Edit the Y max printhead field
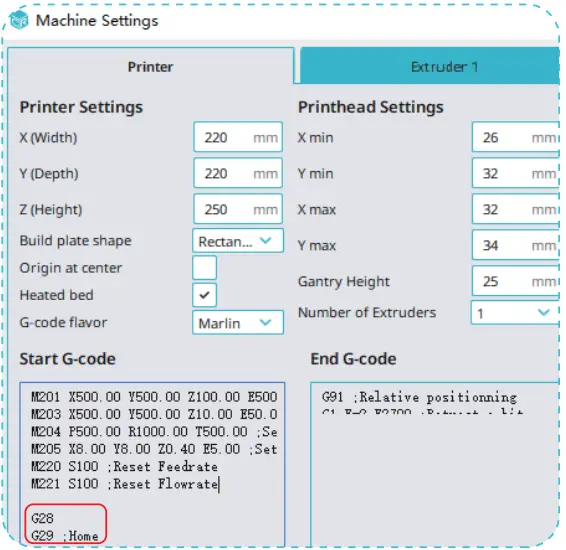566x550 pixels. (515, 245)
